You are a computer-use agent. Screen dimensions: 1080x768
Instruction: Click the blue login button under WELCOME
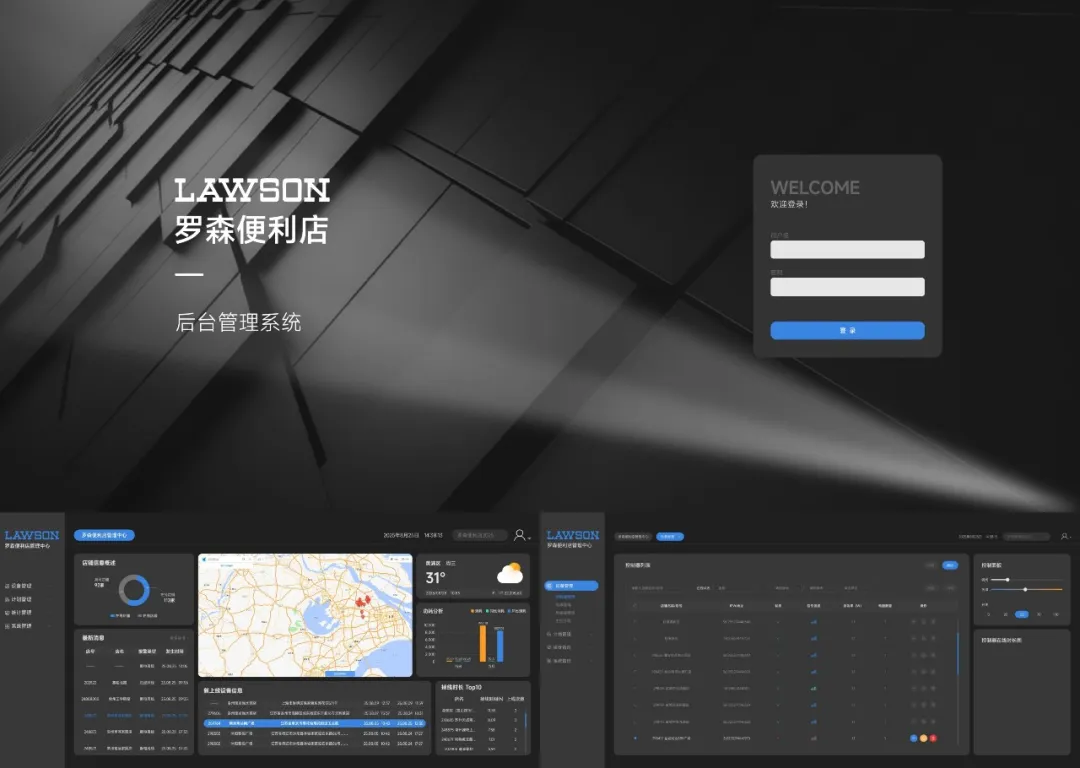coord(847,331)
